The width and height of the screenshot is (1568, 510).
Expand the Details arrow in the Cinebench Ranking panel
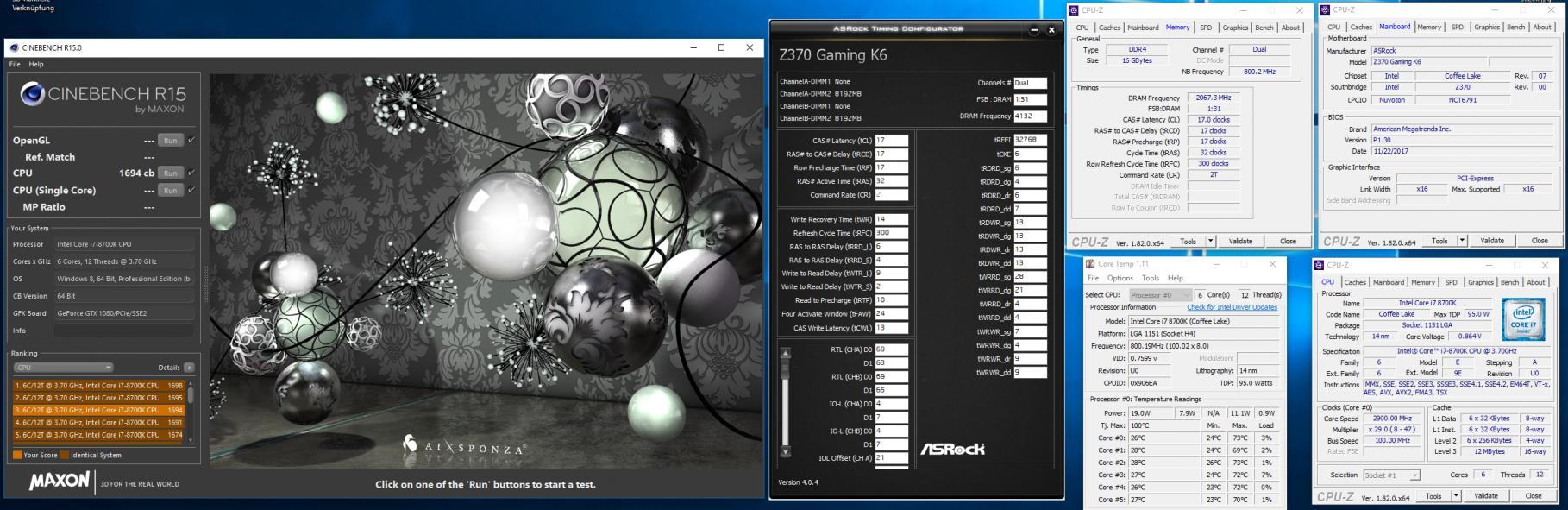tap(189, 368)
